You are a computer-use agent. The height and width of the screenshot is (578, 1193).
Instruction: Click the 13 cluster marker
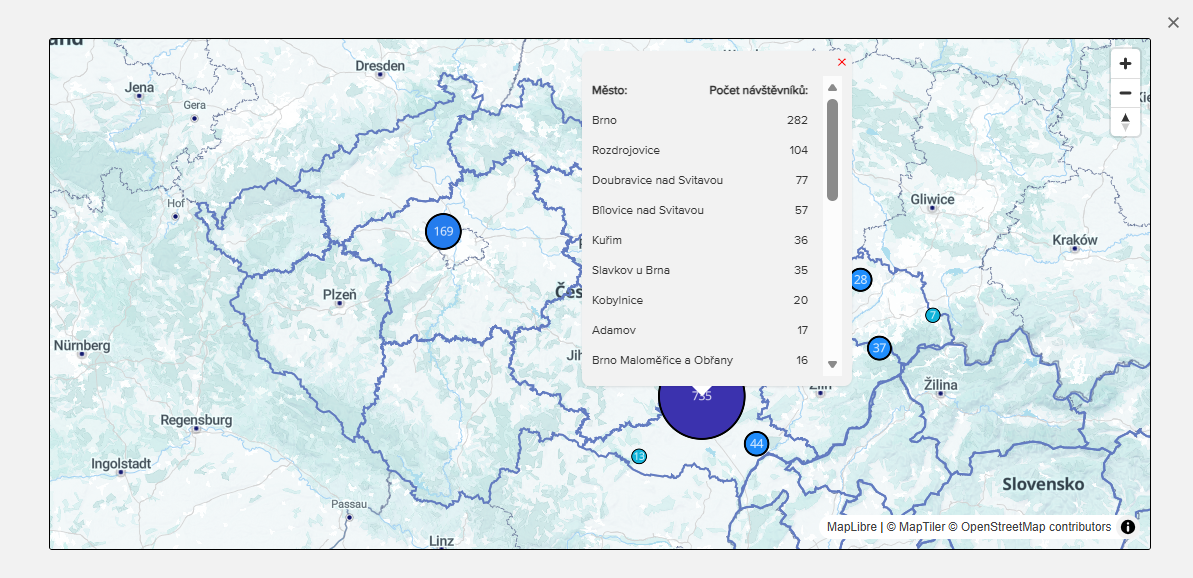pos(639,457)
